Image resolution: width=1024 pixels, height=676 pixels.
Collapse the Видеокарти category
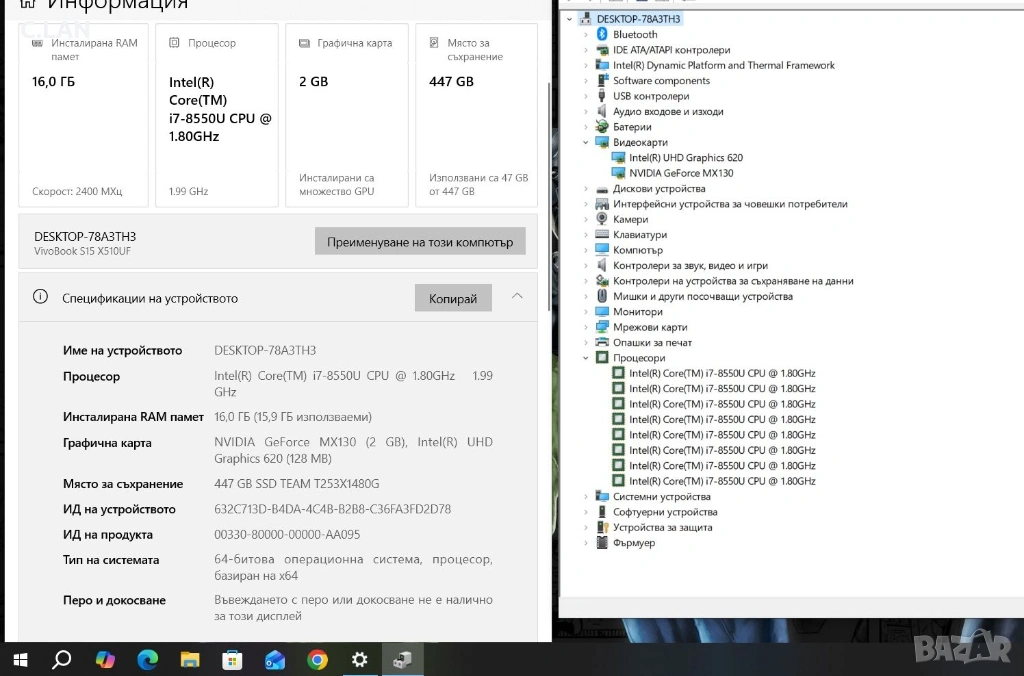[x=586, y=142]
